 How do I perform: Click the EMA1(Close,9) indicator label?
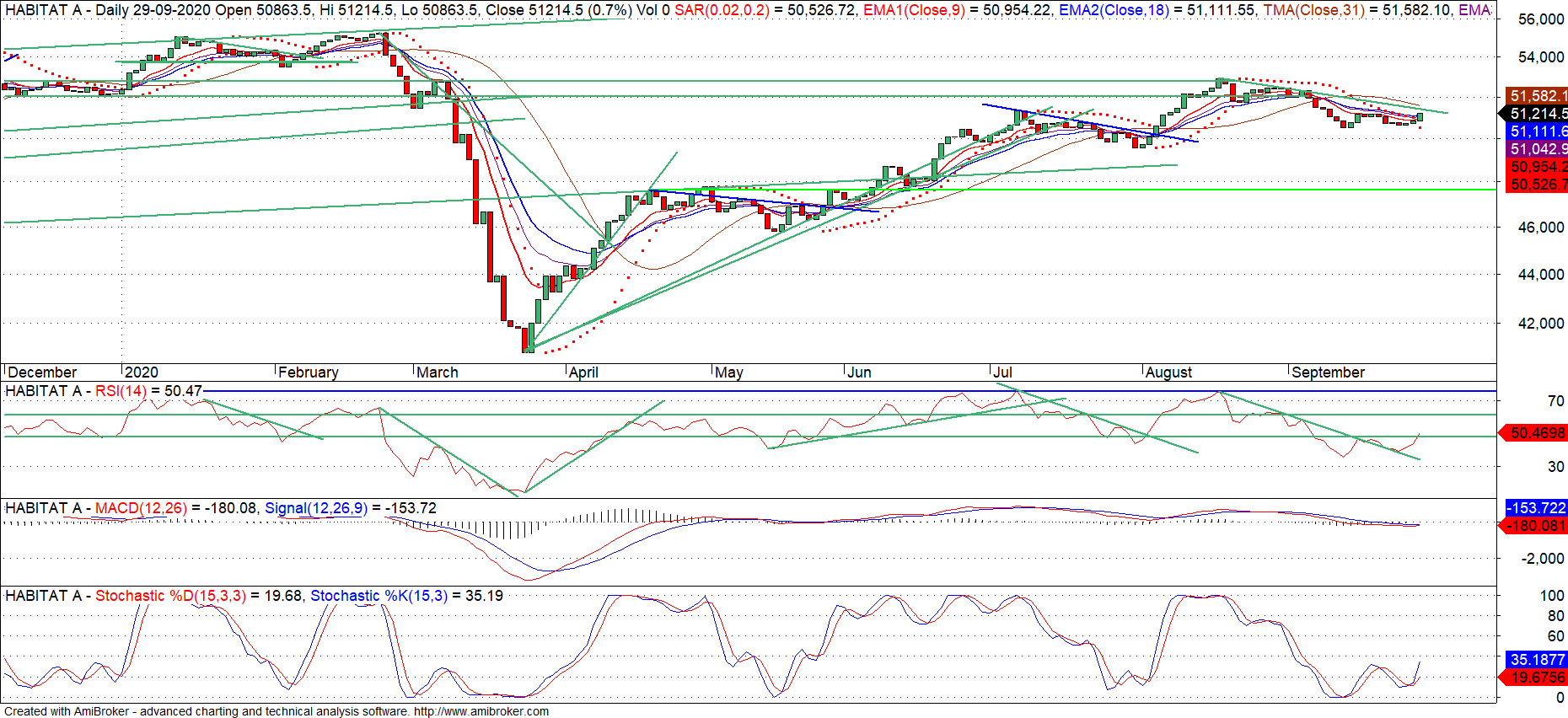tap(914, 10)
